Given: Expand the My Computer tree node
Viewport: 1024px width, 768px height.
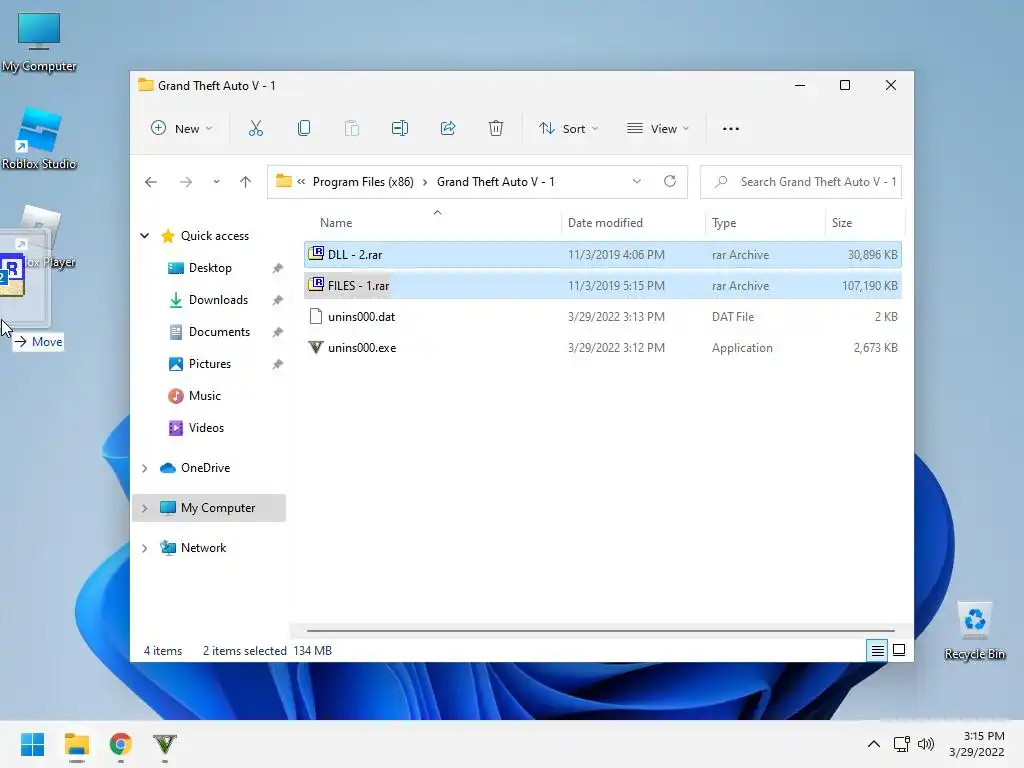Looking at the screenshot, I should [145, 508].
